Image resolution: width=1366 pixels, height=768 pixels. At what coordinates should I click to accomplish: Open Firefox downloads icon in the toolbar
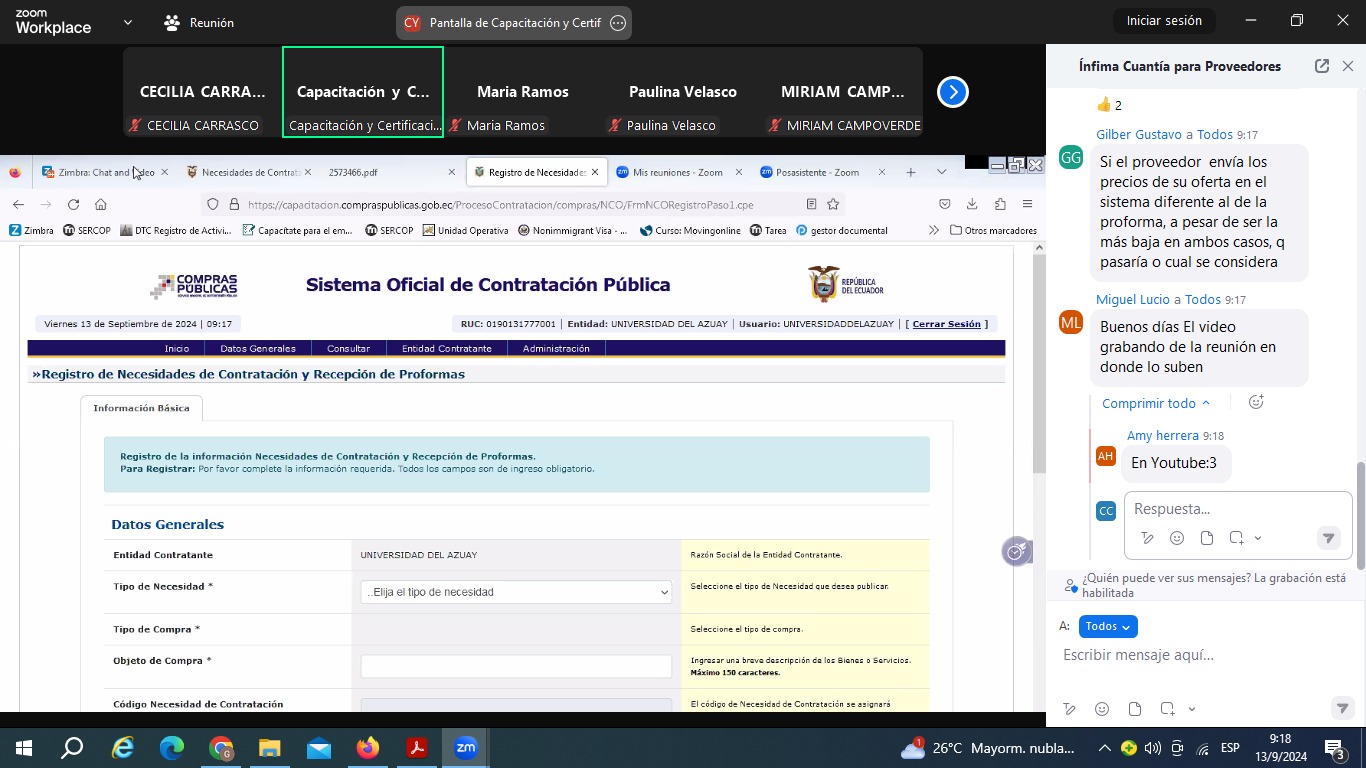(971, 204)
